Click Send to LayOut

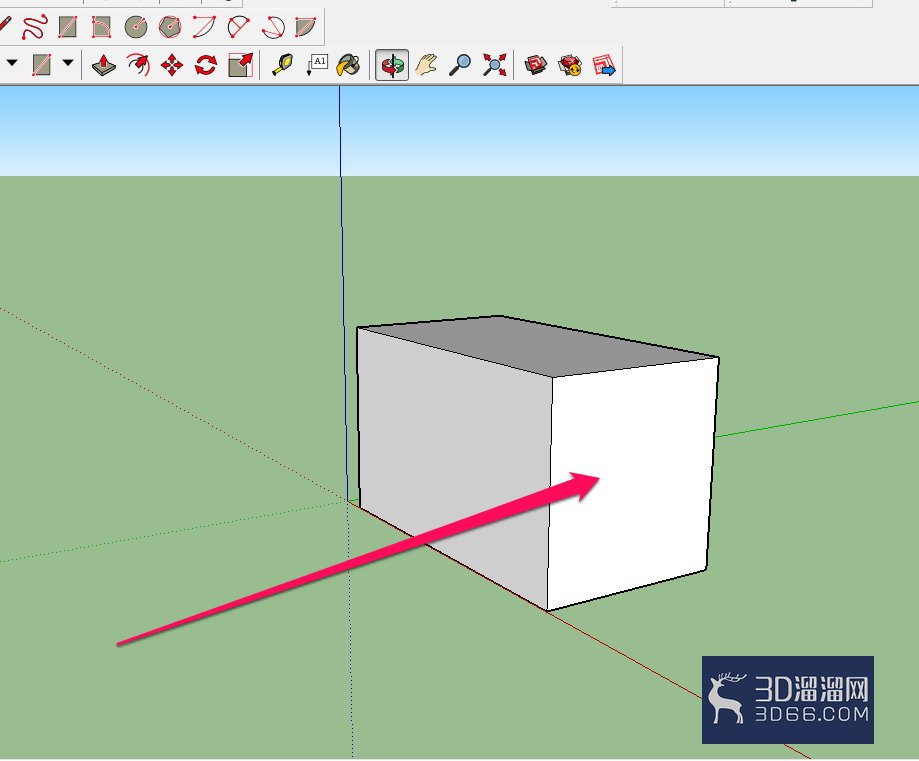[x=604, y=65]
